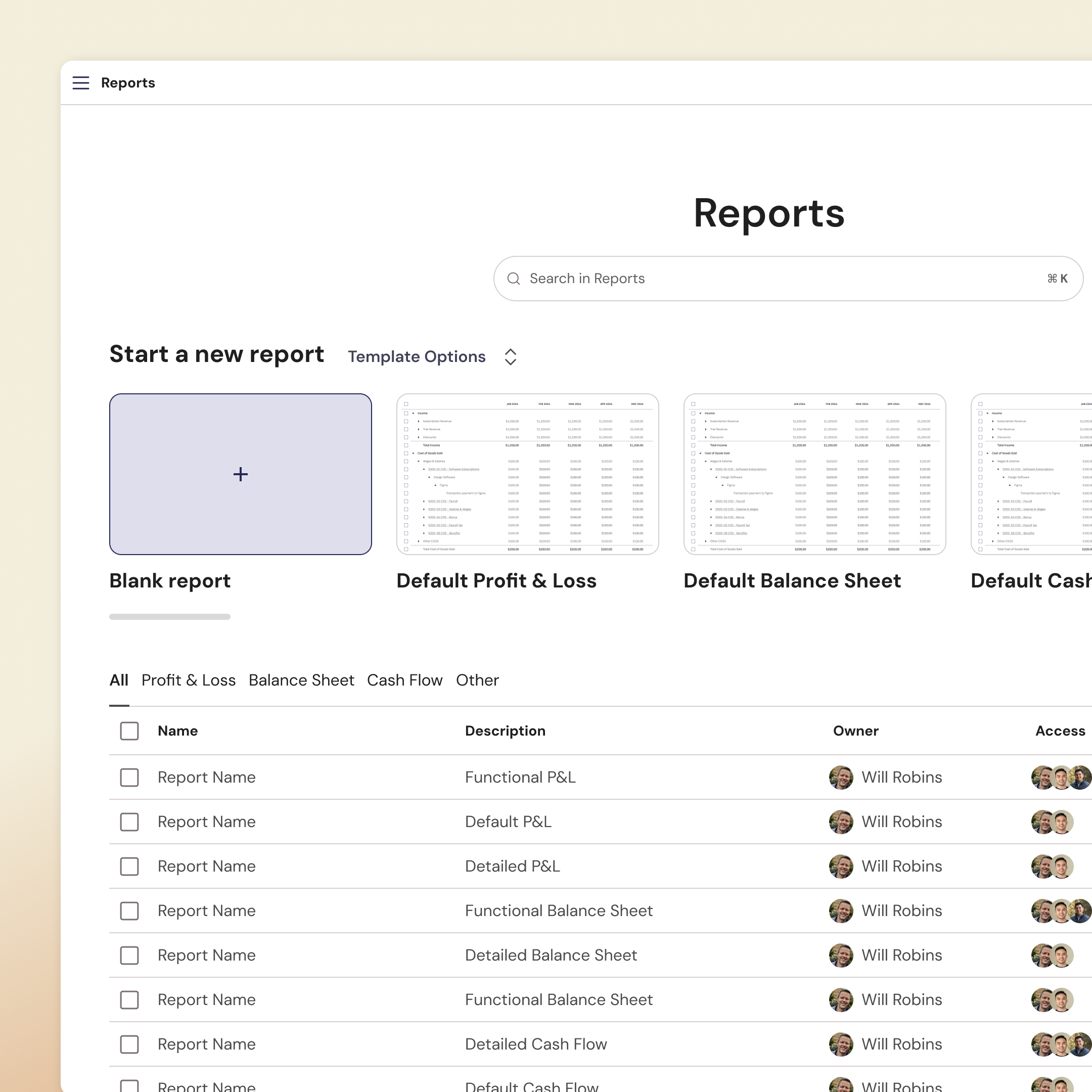The height and width of the screenshot is (1092, 1092).
Task: Switch to the Balance Sheet tab
Action: 301,680
